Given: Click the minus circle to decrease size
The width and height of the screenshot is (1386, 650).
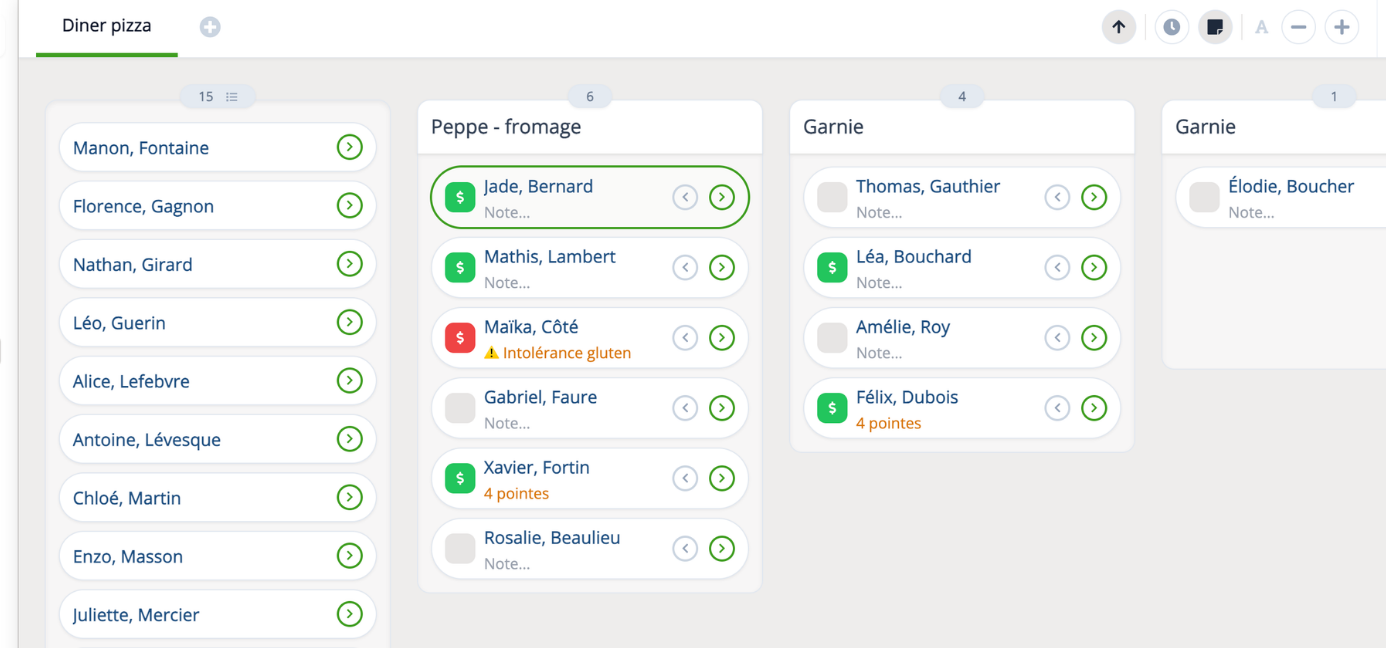Looking at the screenshot, I should 1298,27.
